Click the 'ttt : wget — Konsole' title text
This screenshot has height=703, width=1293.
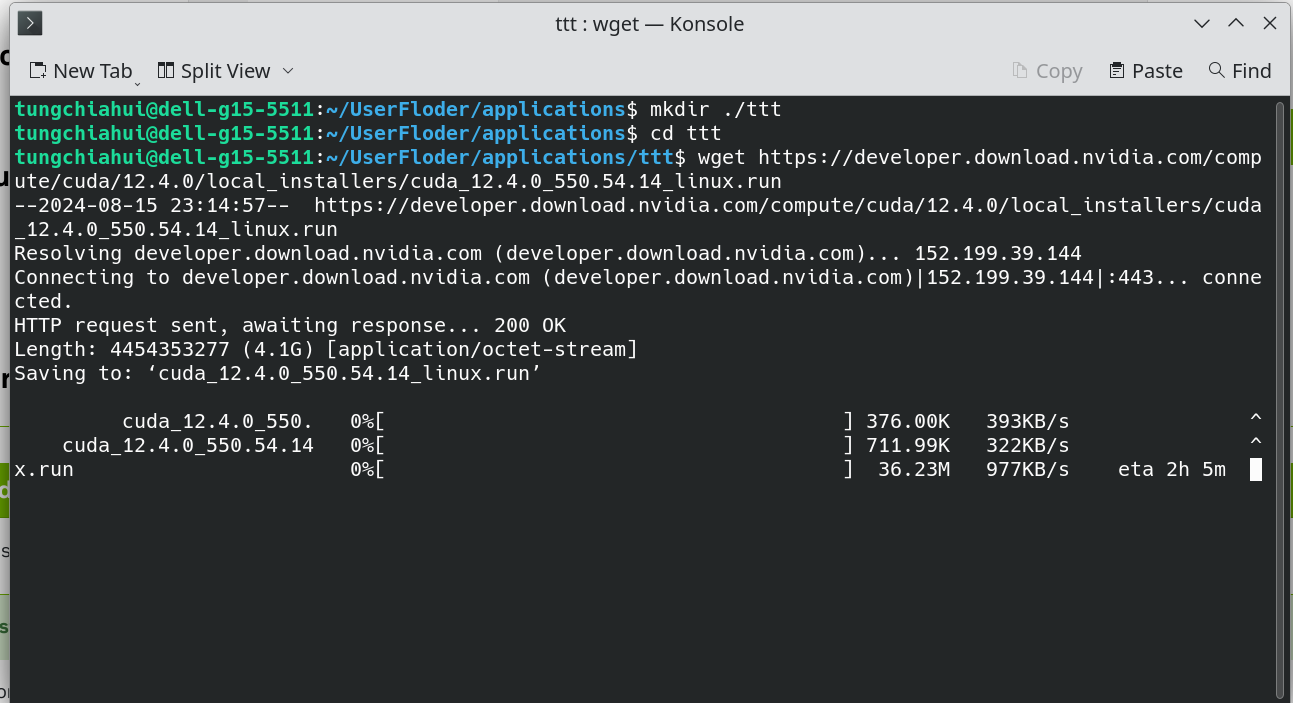coord(650,24)
